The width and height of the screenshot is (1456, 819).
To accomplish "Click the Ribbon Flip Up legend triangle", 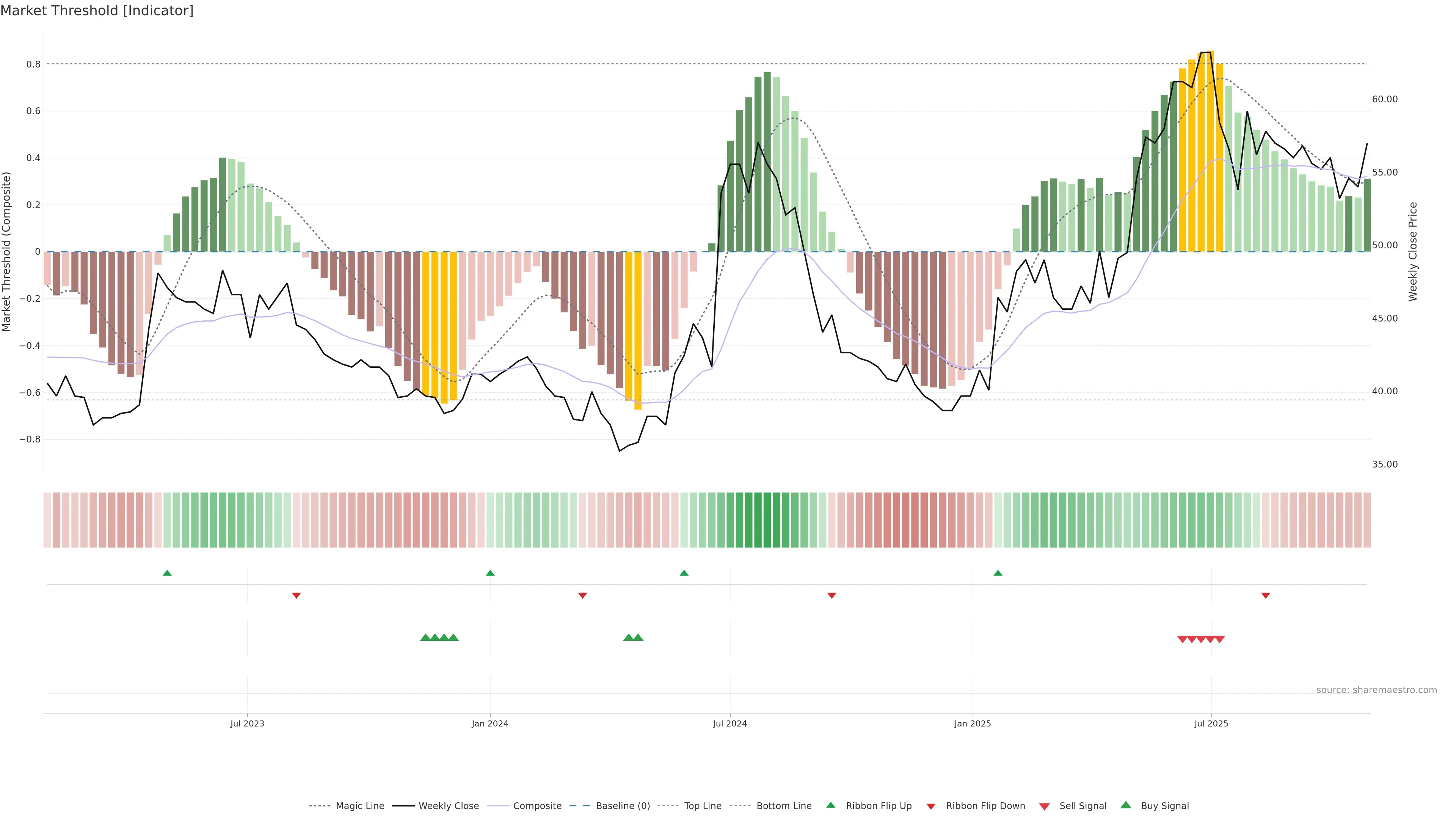I will click(830, 805).
